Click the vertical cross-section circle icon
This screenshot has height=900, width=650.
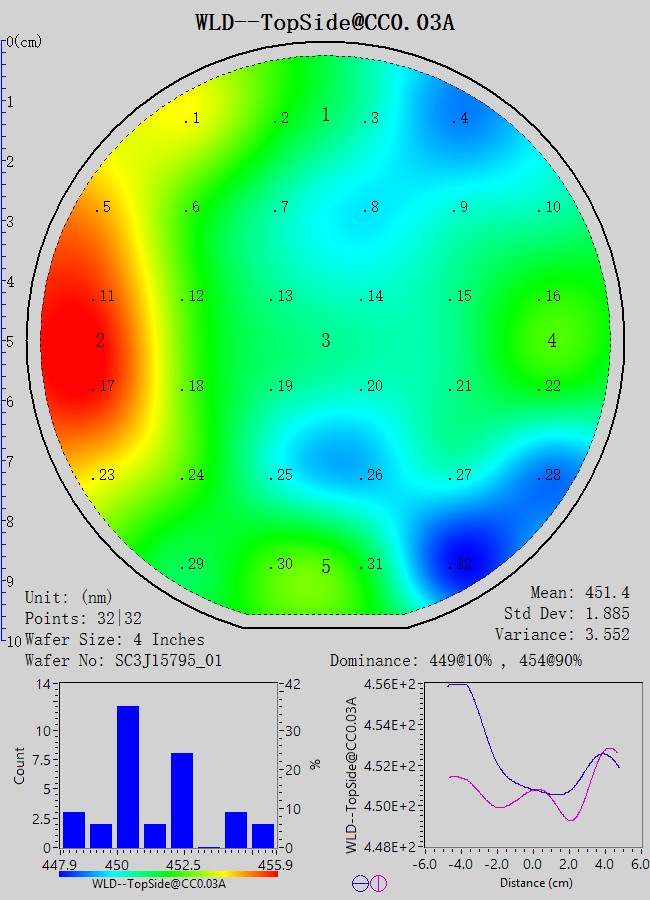coord(378,883)
